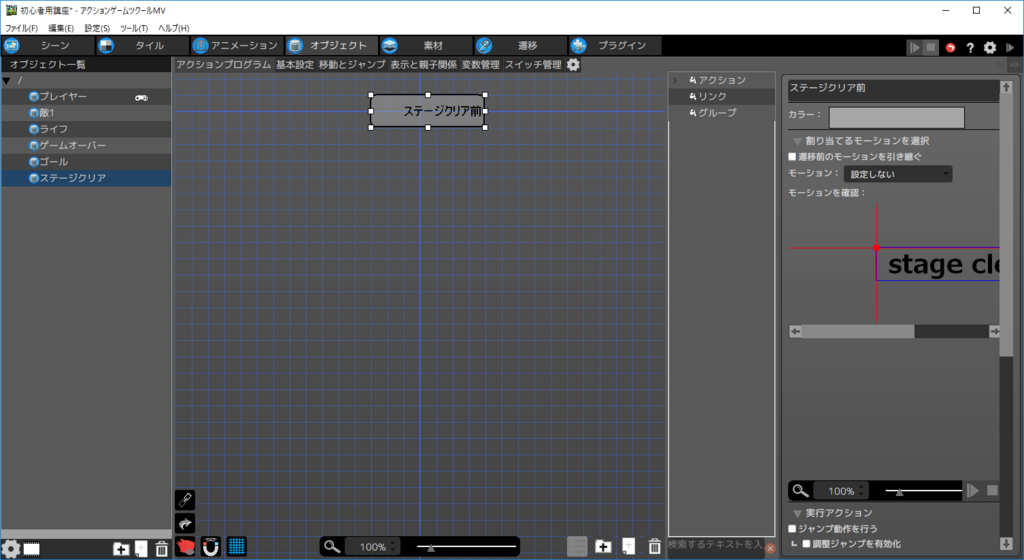Click the ステージクリア前 name field
Screen dimensions: 1024x560
(893, 88)
